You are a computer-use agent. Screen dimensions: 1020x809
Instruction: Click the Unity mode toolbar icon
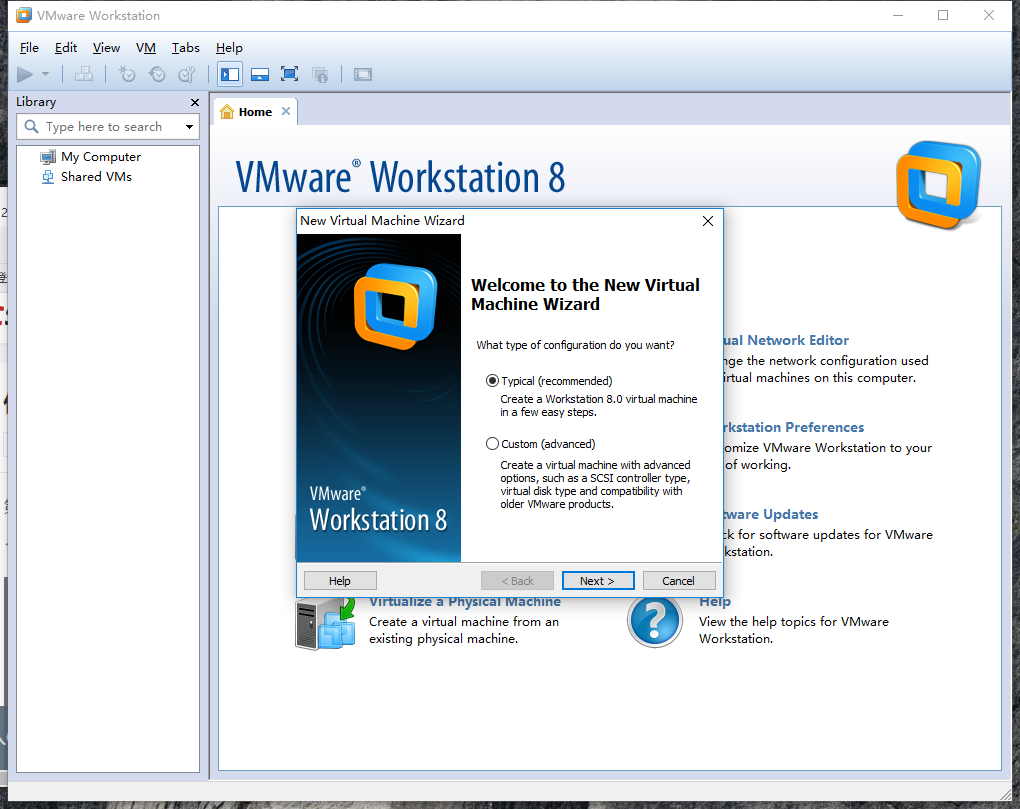click(320, 74)
